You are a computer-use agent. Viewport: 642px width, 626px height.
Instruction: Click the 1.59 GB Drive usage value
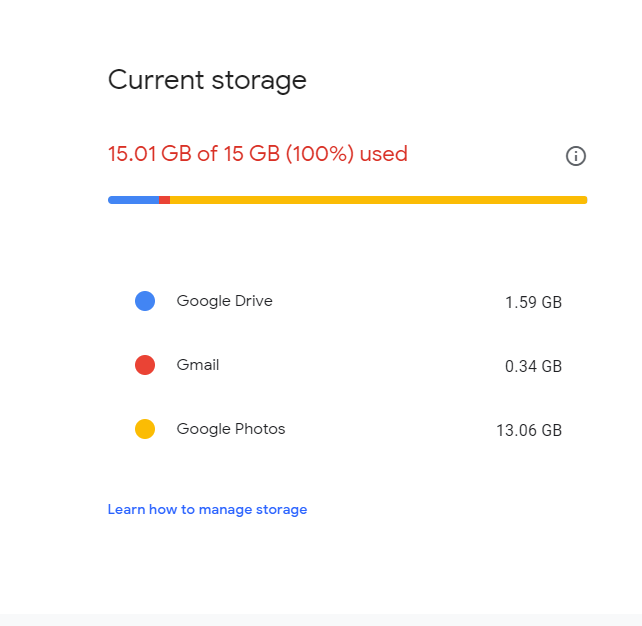click(533, 302)
